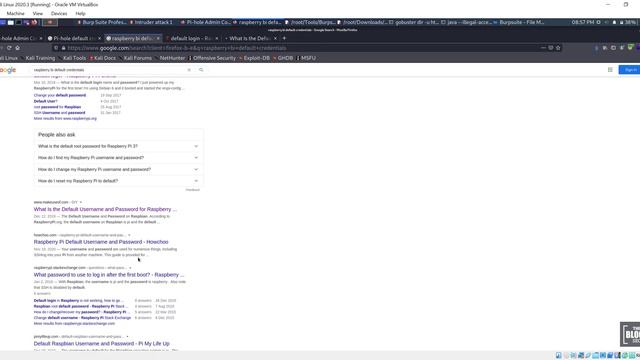The height and width of the screenshot is (360, 640).
Task: Click the Google Sign in button
Action: coord(629,70)
